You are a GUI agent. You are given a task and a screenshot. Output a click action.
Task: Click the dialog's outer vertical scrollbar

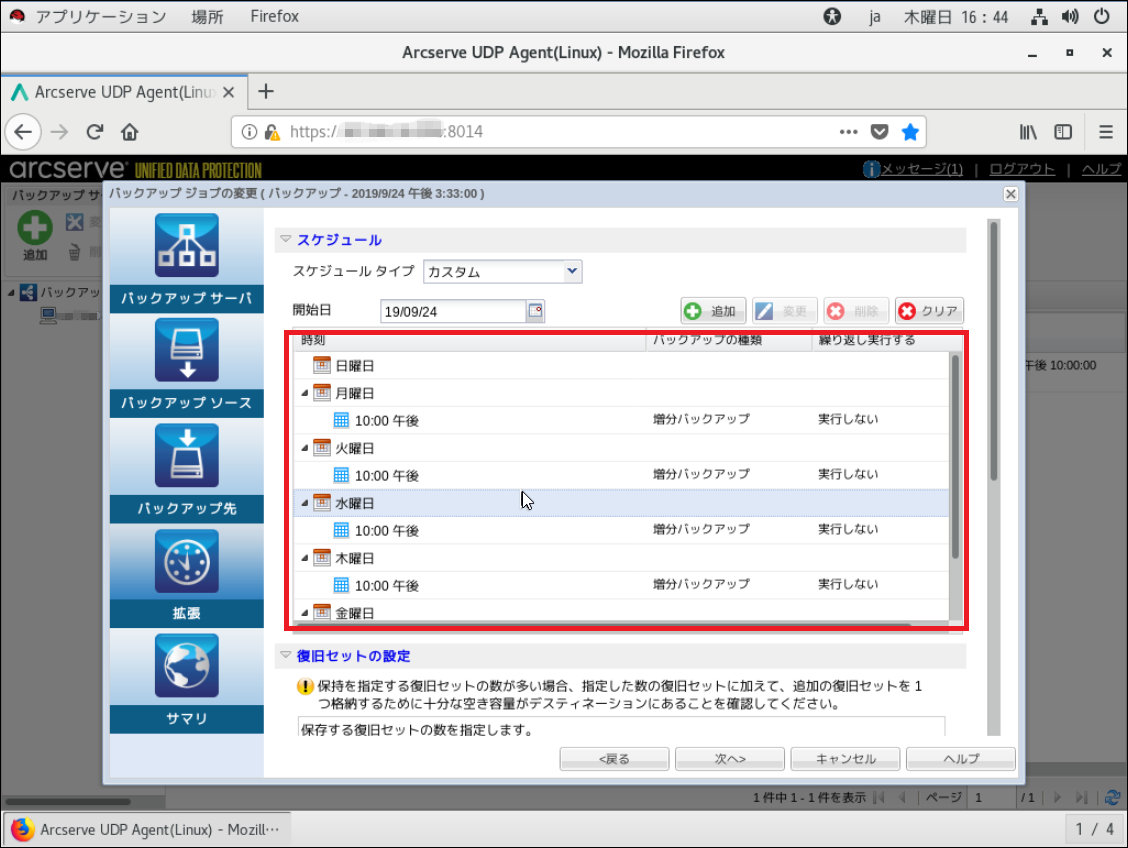click(993, 351)
